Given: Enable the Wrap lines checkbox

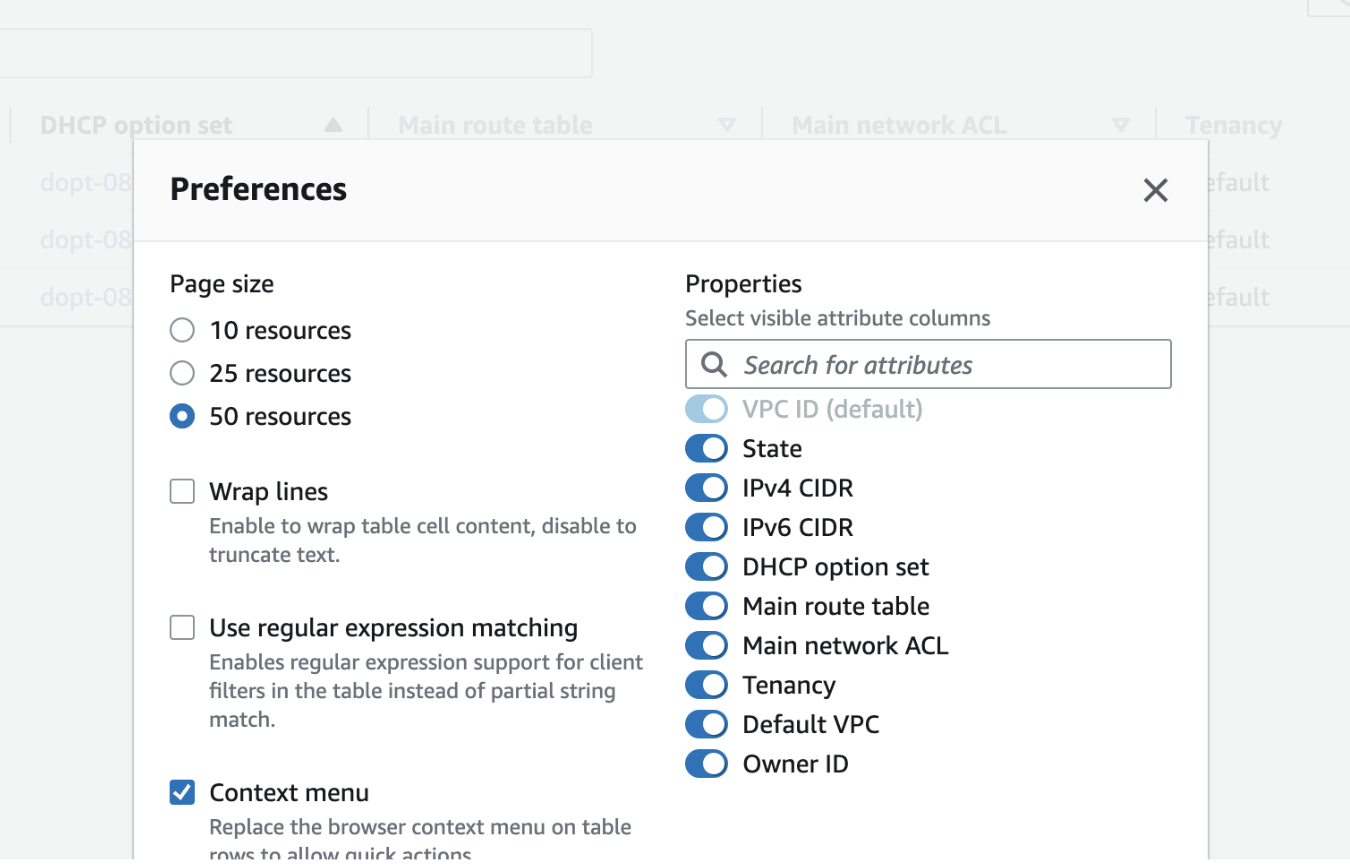Looking at the screenshot, I should pyautogui.click(x=182, y=491).
